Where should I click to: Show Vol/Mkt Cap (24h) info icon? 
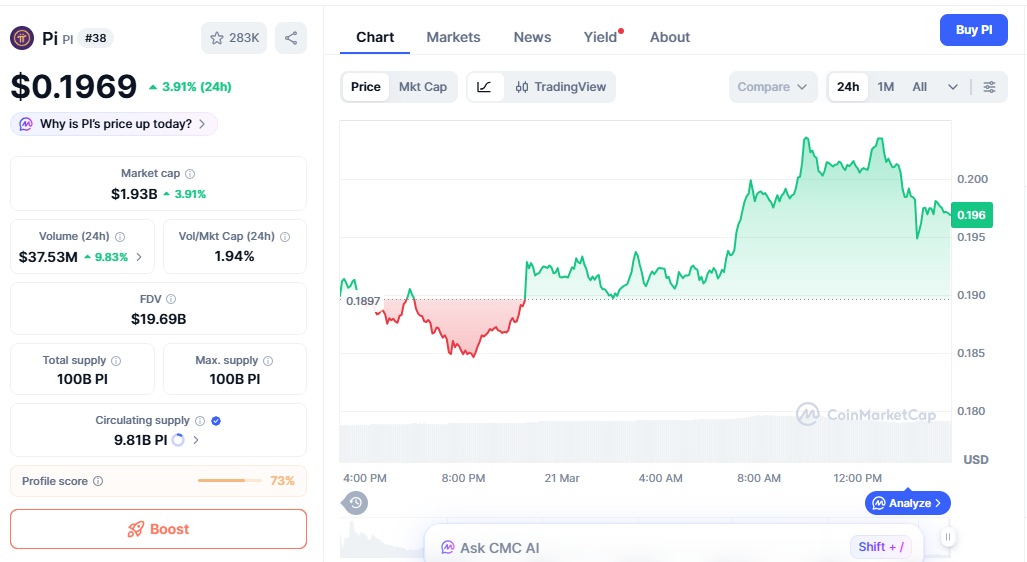click(285, 236)
